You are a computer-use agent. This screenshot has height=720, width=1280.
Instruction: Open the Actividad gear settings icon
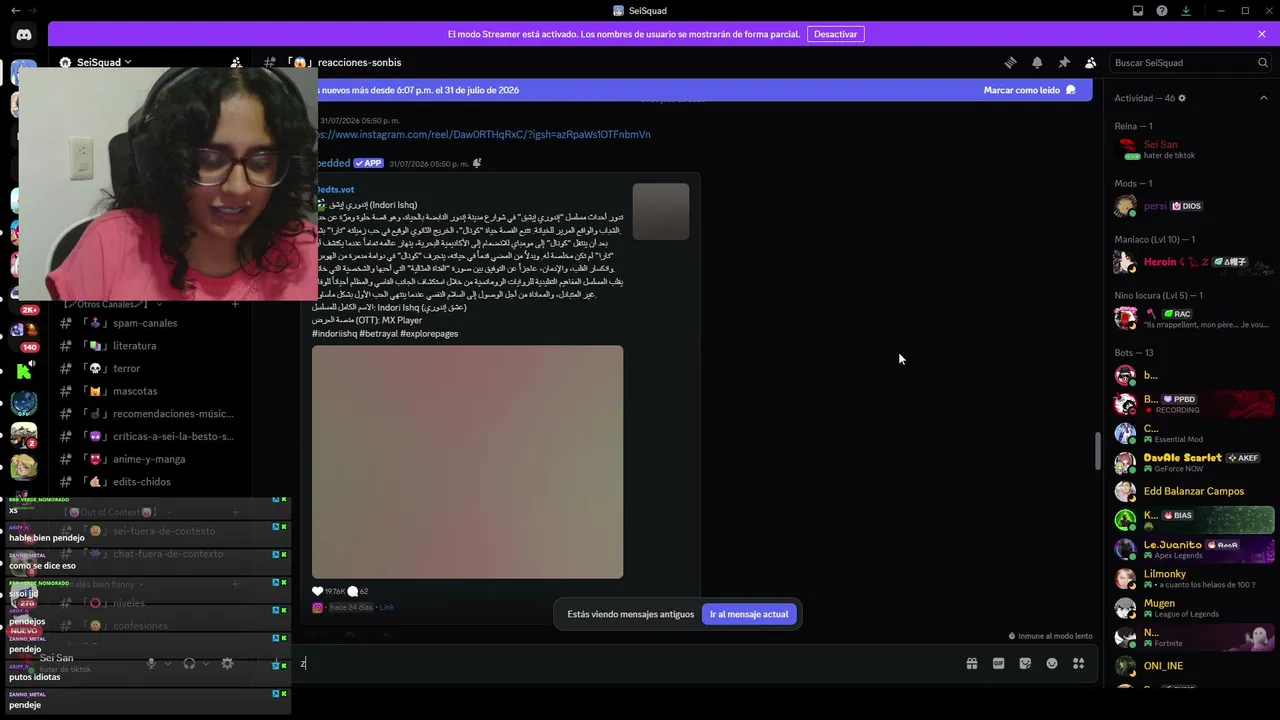tap(1182, 98)
